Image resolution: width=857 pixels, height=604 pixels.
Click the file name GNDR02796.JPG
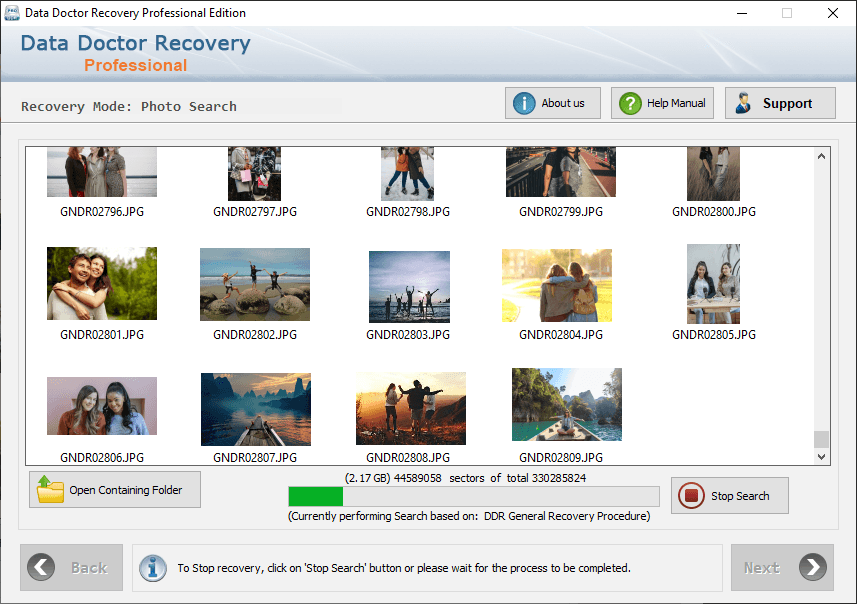point(102,212)
